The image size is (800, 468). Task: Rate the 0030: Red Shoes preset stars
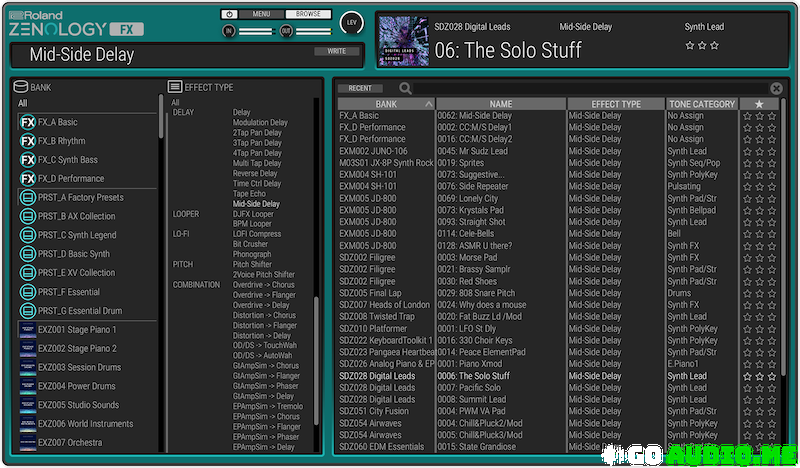759,281
